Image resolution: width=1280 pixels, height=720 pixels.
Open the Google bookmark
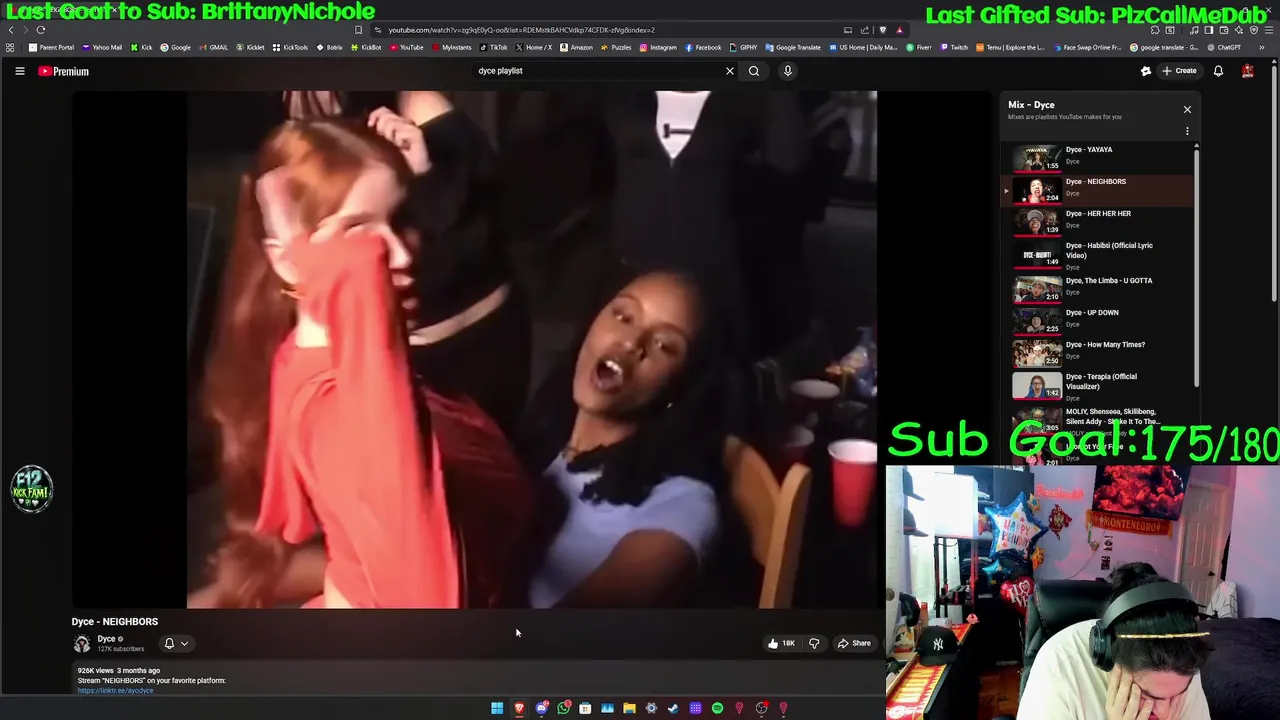point(176,47)
